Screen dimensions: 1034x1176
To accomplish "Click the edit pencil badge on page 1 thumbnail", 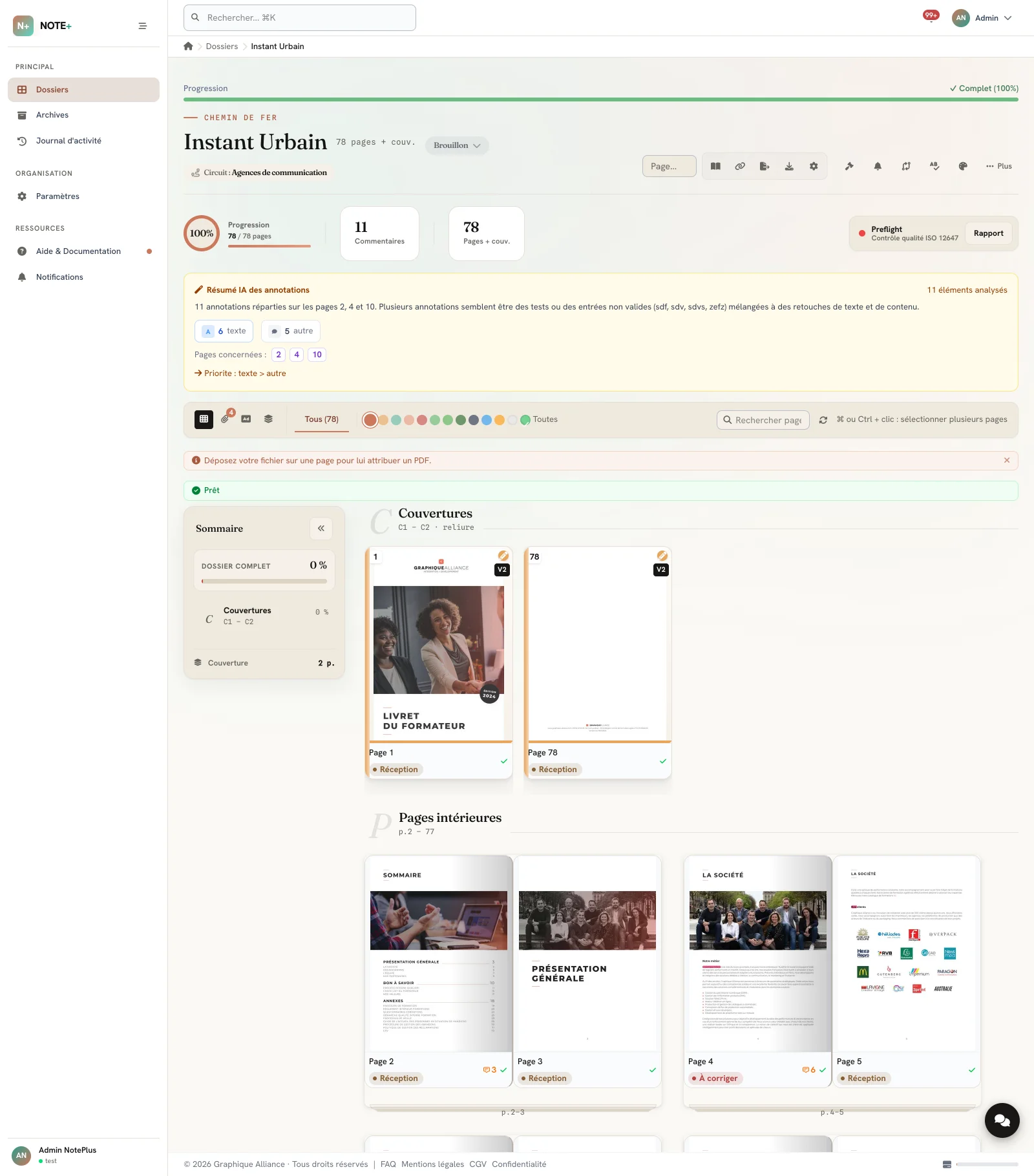I will tap(503, 556).
